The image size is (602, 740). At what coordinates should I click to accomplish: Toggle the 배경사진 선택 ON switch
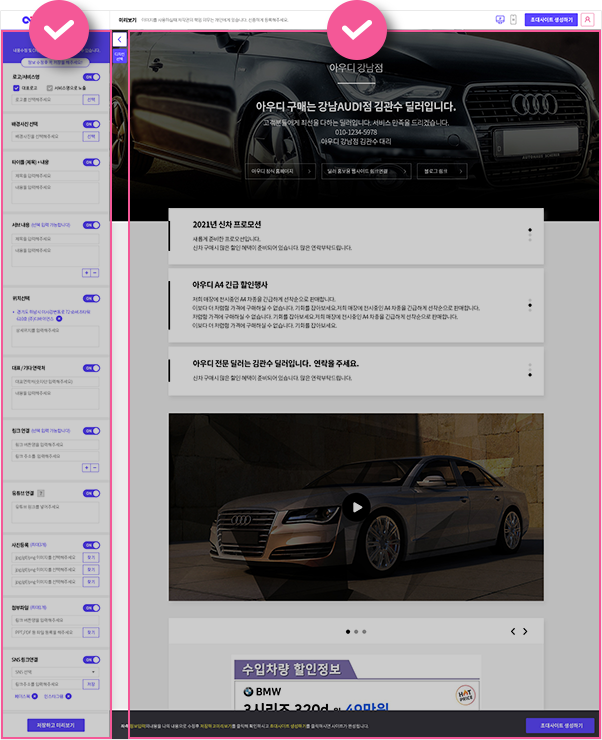(x=92, y=124)
